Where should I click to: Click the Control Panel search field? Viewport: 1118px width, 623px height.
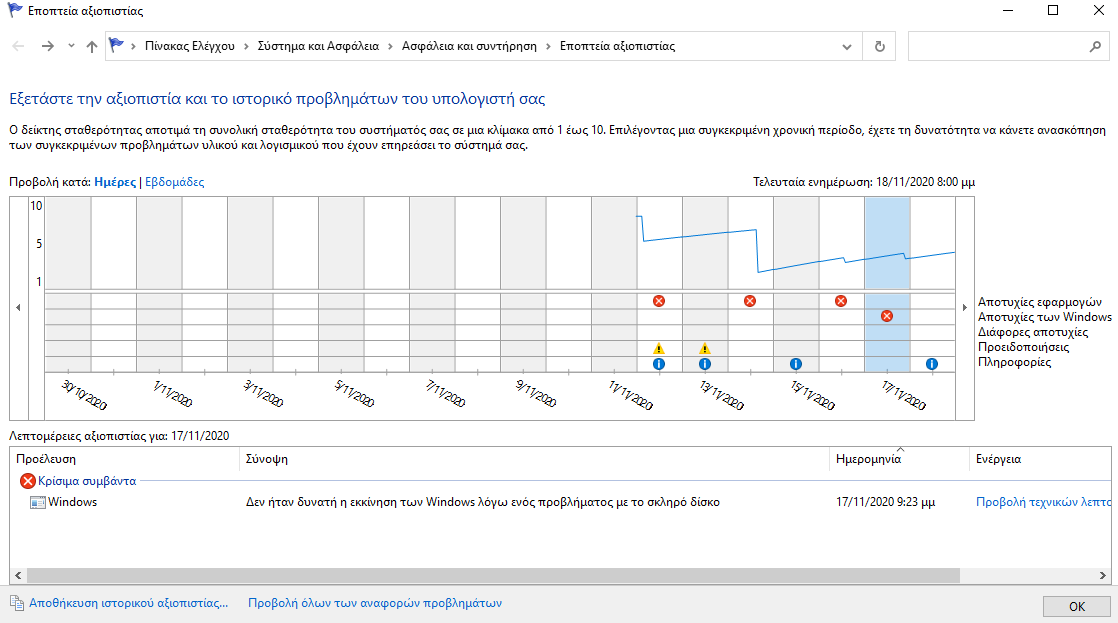(x=996, y=46)
